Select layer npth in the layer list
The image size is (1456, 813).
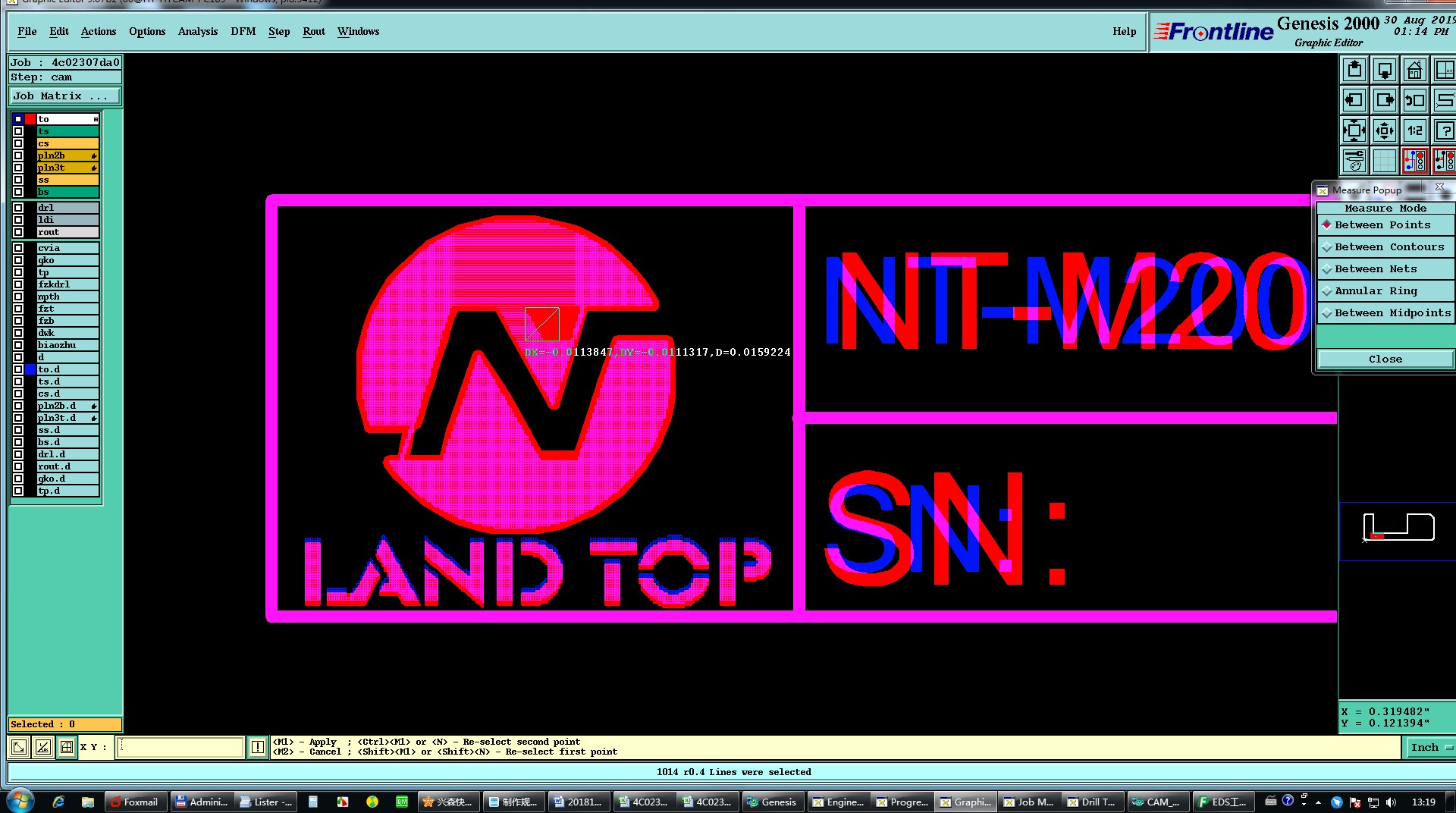click(67, 297)
